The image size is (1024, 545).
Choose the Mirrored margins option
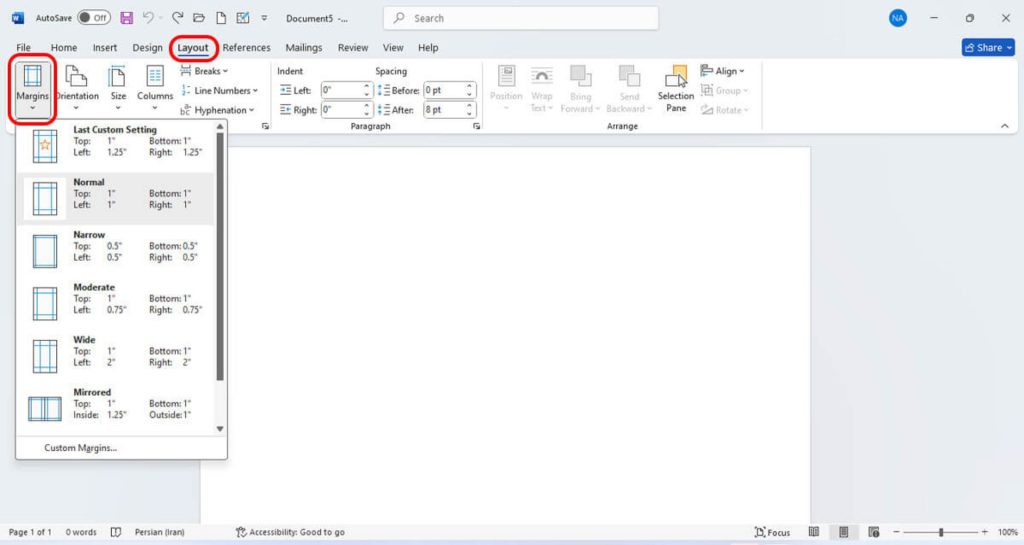[115, 409]
